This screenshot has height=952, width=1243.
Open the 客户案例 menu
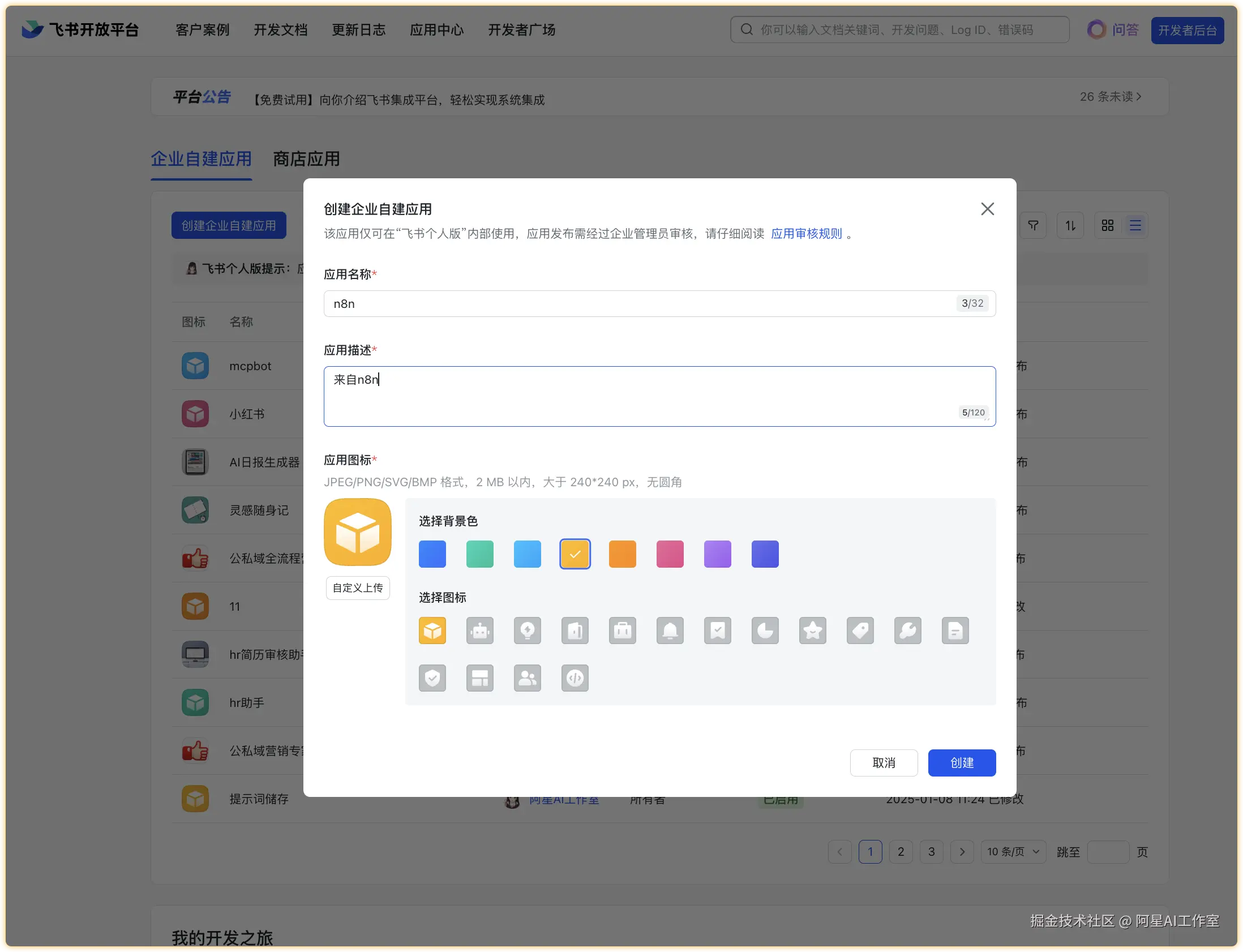click(202, 29)
